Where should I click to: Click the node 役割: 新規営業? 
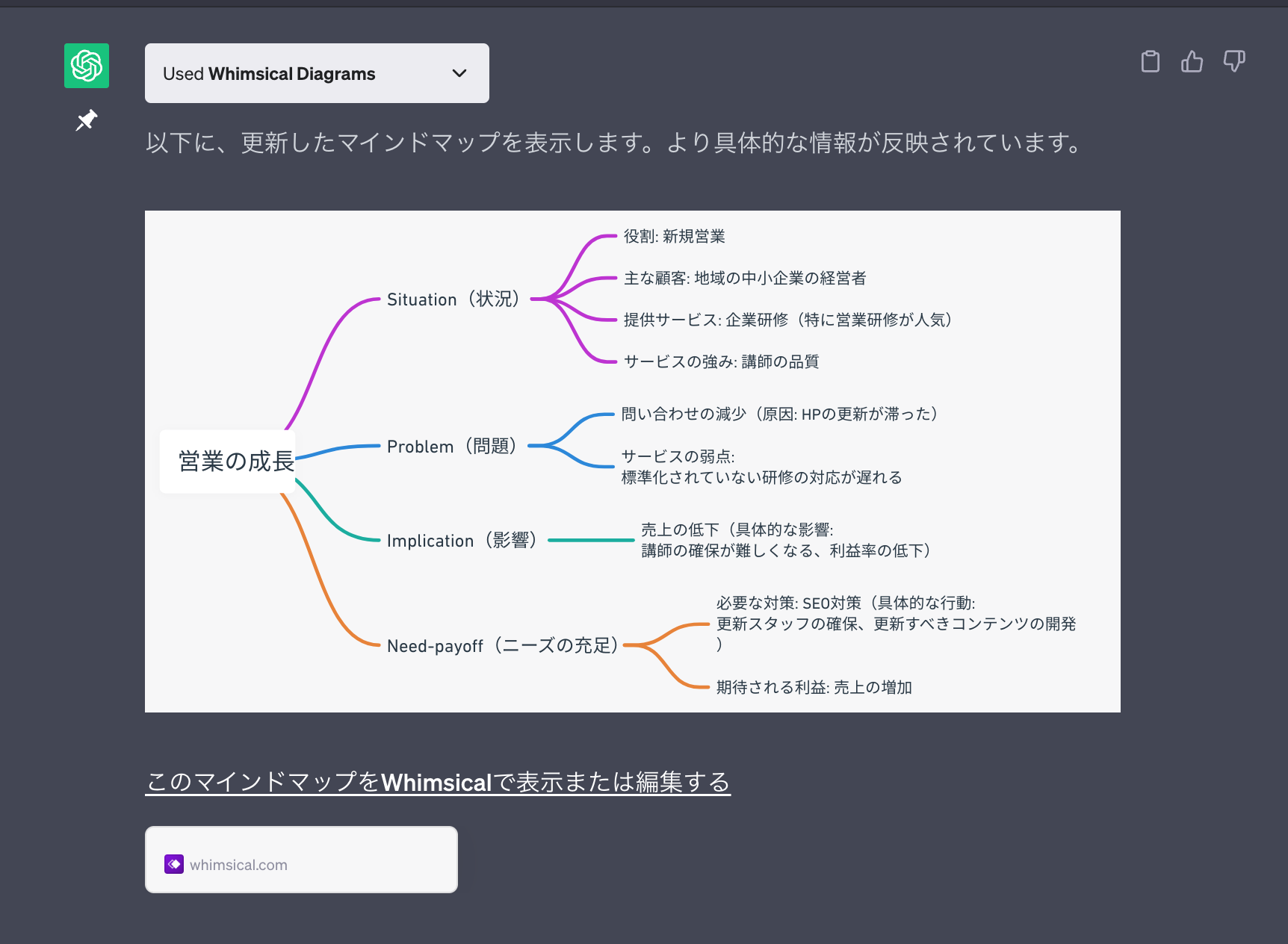[x=675, y=237]
